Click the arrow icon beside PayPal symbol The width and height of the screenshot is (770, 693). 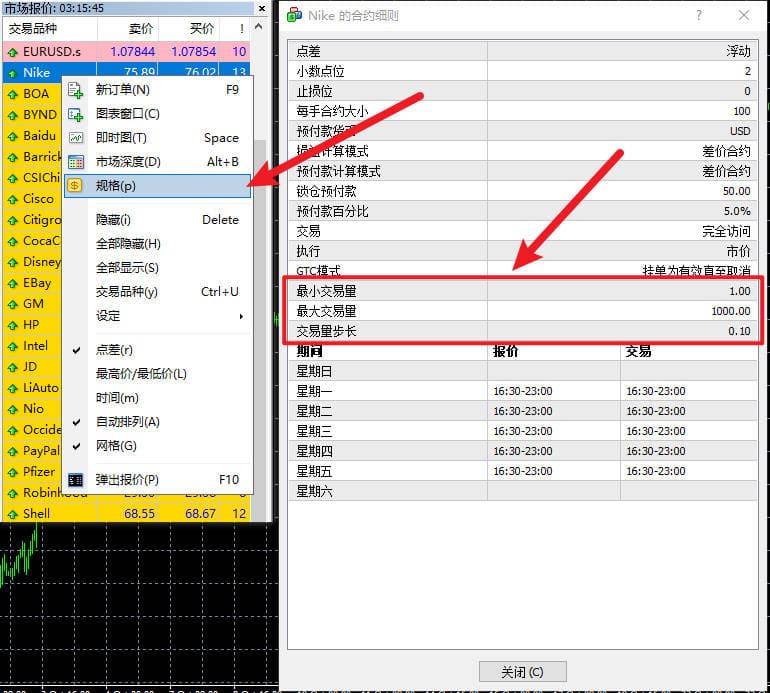pos(13,451)
